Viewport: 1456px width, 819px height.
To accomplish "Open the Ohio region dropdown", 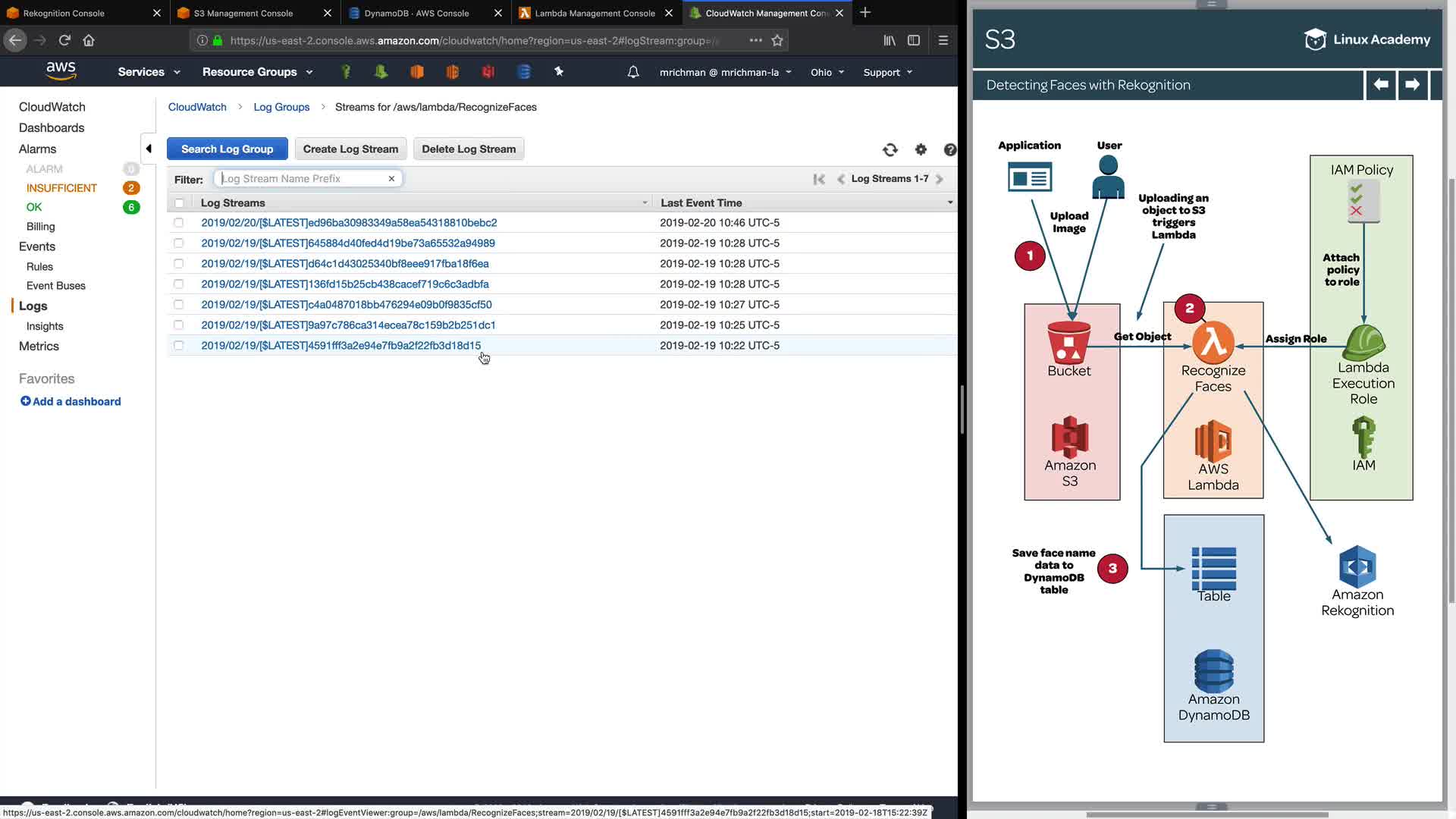I will pos(827,72).
